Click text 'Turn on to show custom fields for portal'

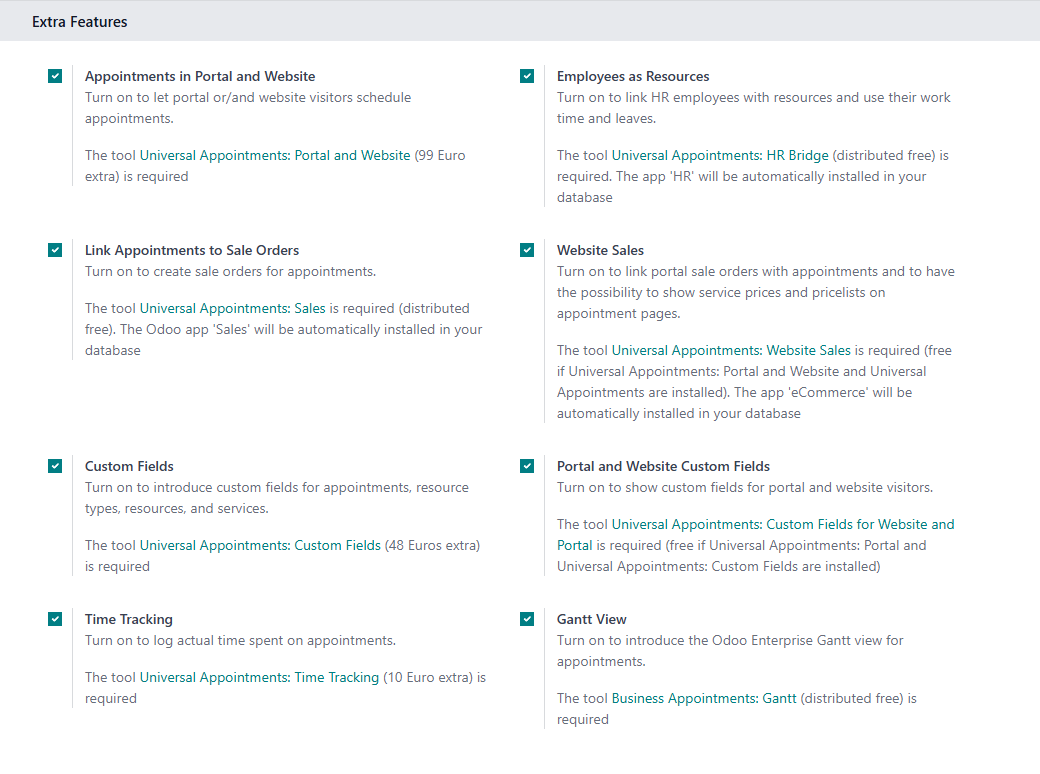[x=681, y=487]
